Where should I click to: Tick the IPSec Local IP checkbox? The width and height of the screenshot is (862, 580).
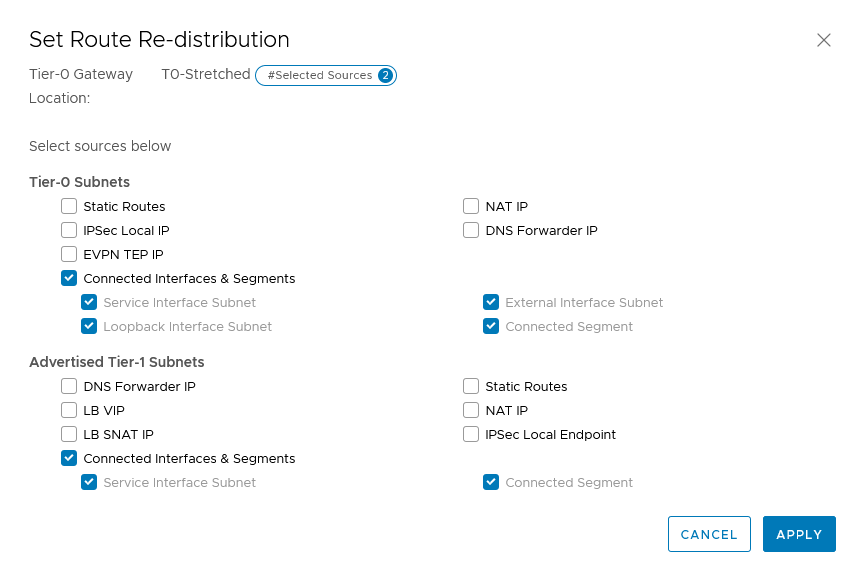click(x=69, y=230)
